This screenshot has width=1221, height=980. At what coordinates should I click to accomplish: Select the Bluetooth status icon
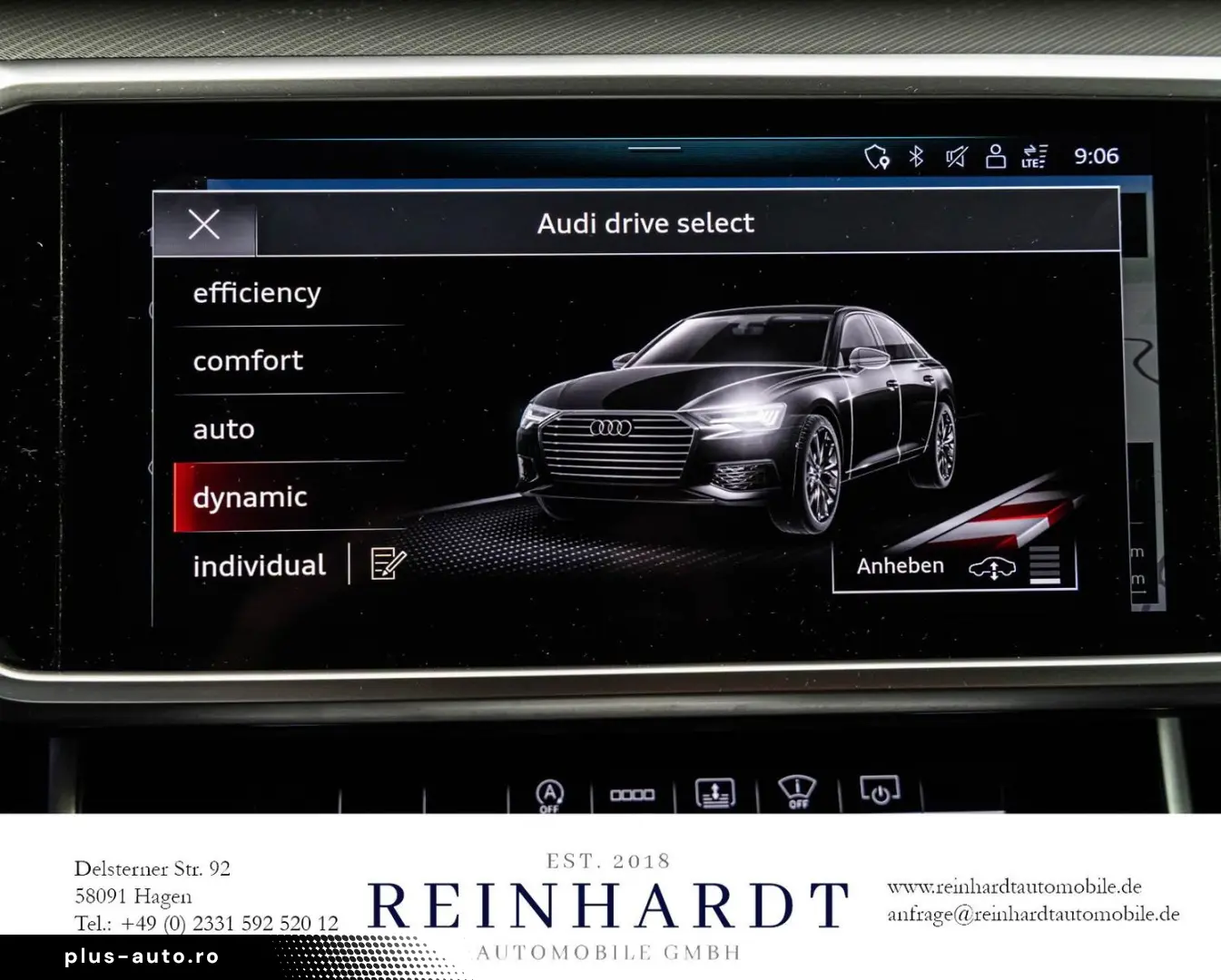(914, 155)
